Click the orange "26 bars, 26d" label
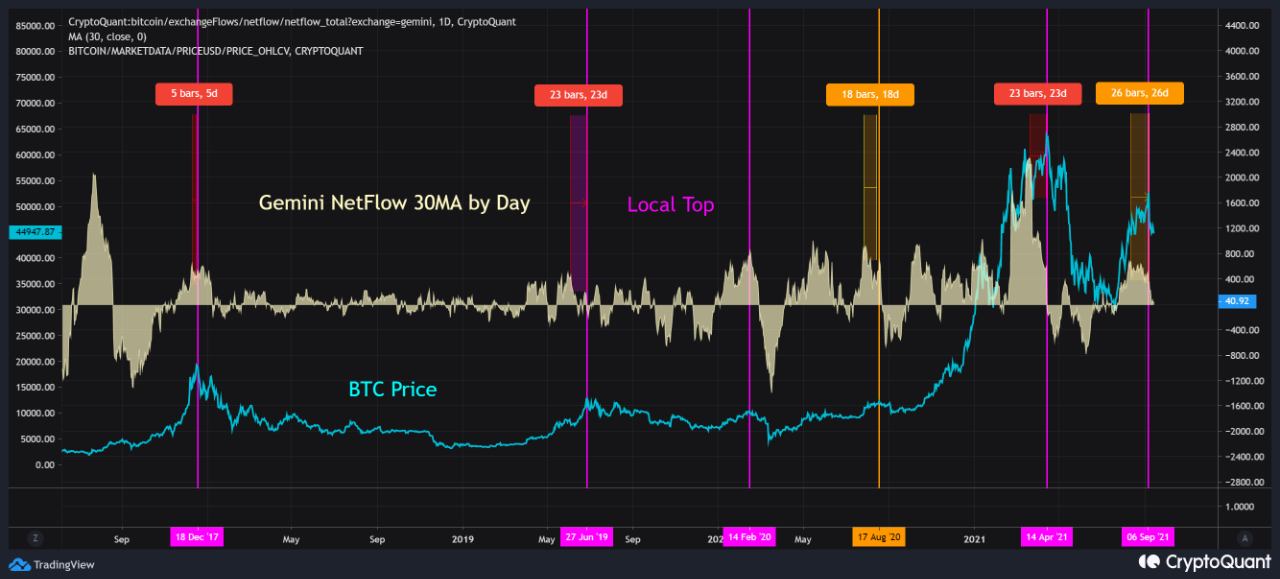 [1140, 94]
